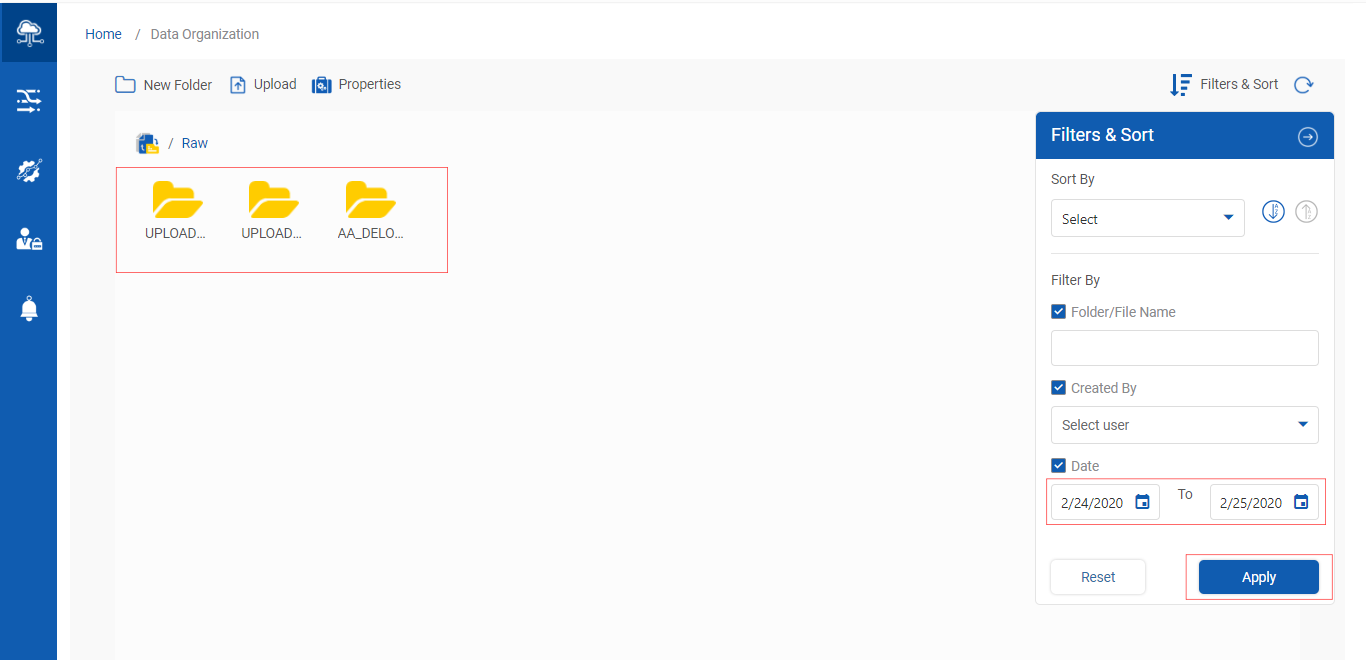This screenshot has height=660, width=1366.
Task: Open the gears configuration sidebar icon
Action: (x=29, y=171)
